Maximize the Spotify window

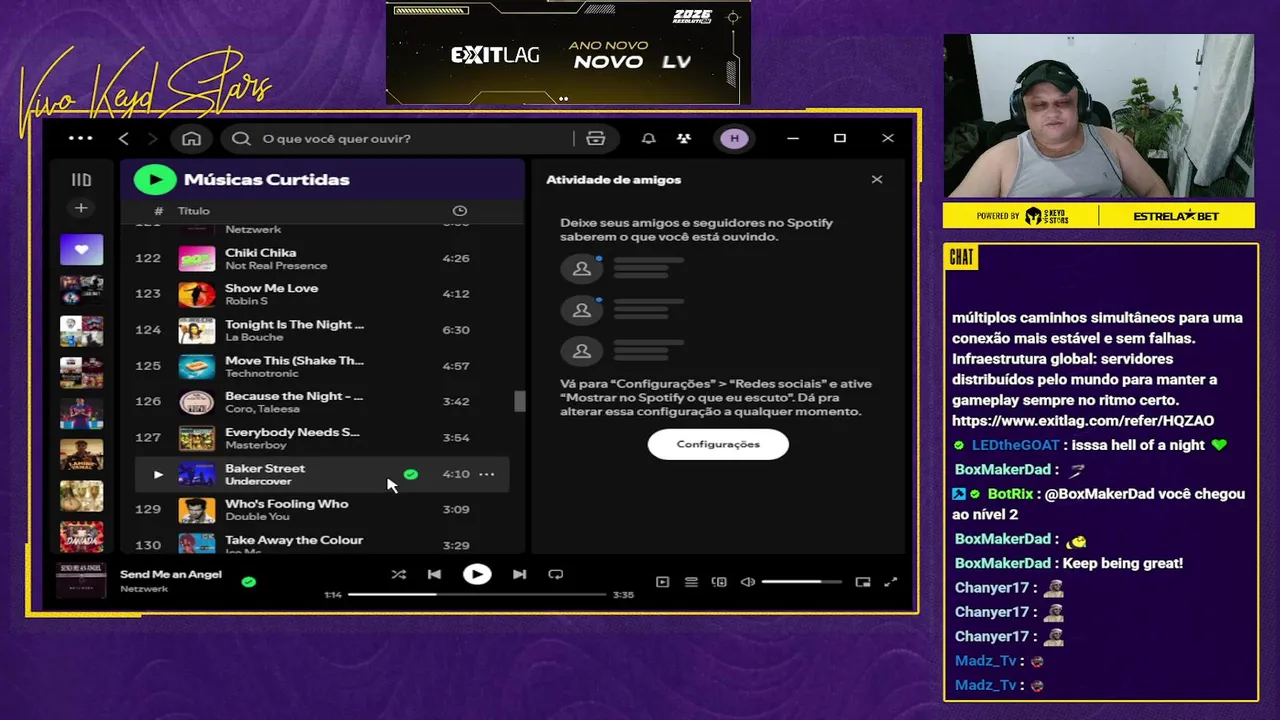click(840, 138)
